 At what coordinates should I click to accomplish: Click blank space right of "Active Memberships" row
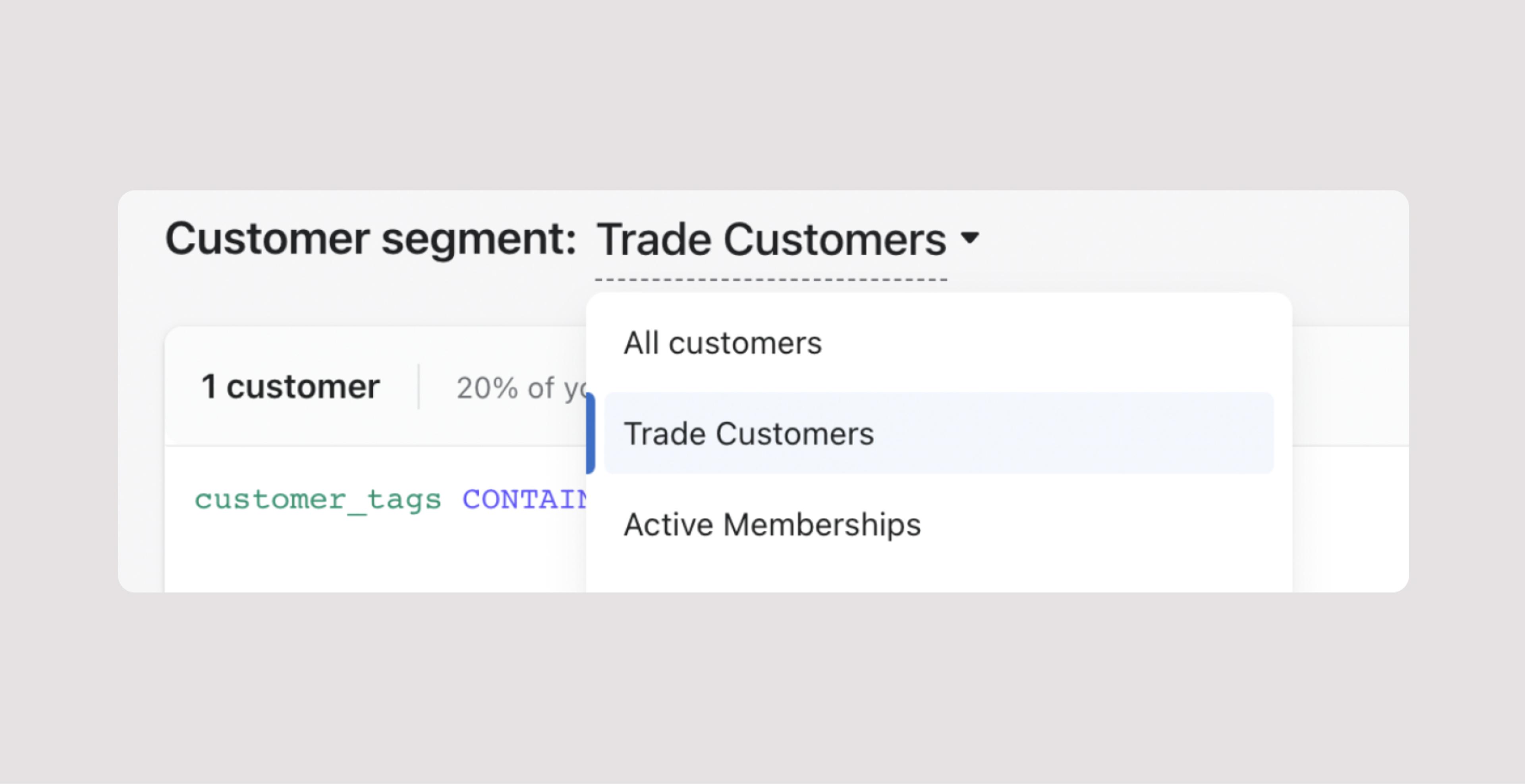click(x=1095, y=525)
